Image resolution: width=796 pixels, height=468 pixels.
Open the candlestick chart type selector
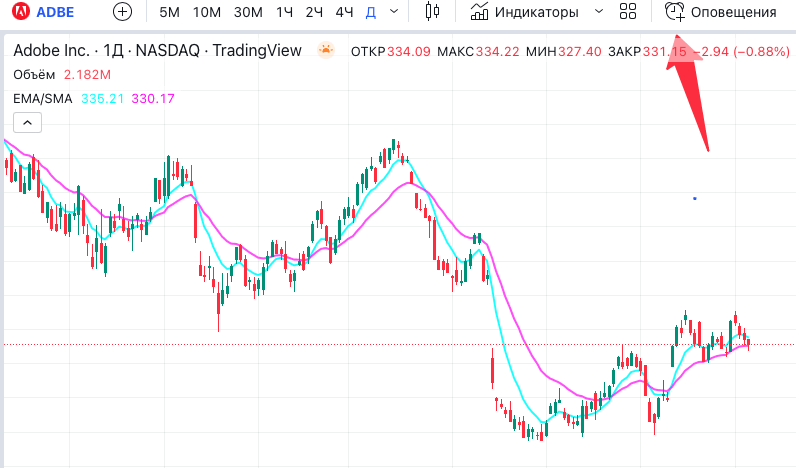point(432,12)
